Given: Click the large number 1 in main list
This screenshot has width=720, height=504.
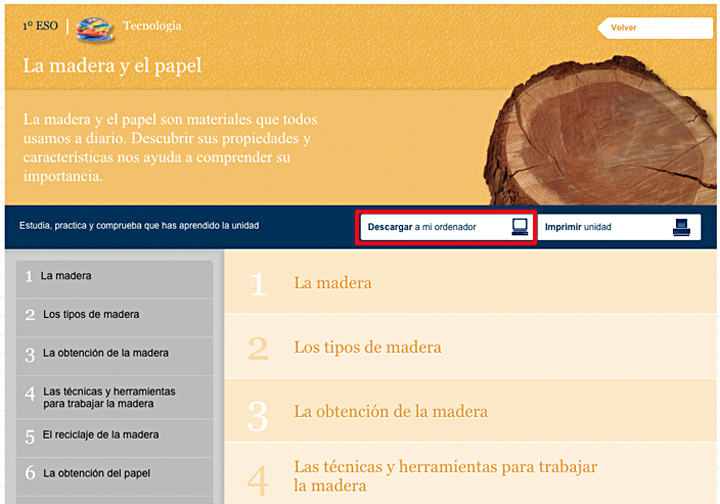Looking at the screenshot, I should (258, 284).
